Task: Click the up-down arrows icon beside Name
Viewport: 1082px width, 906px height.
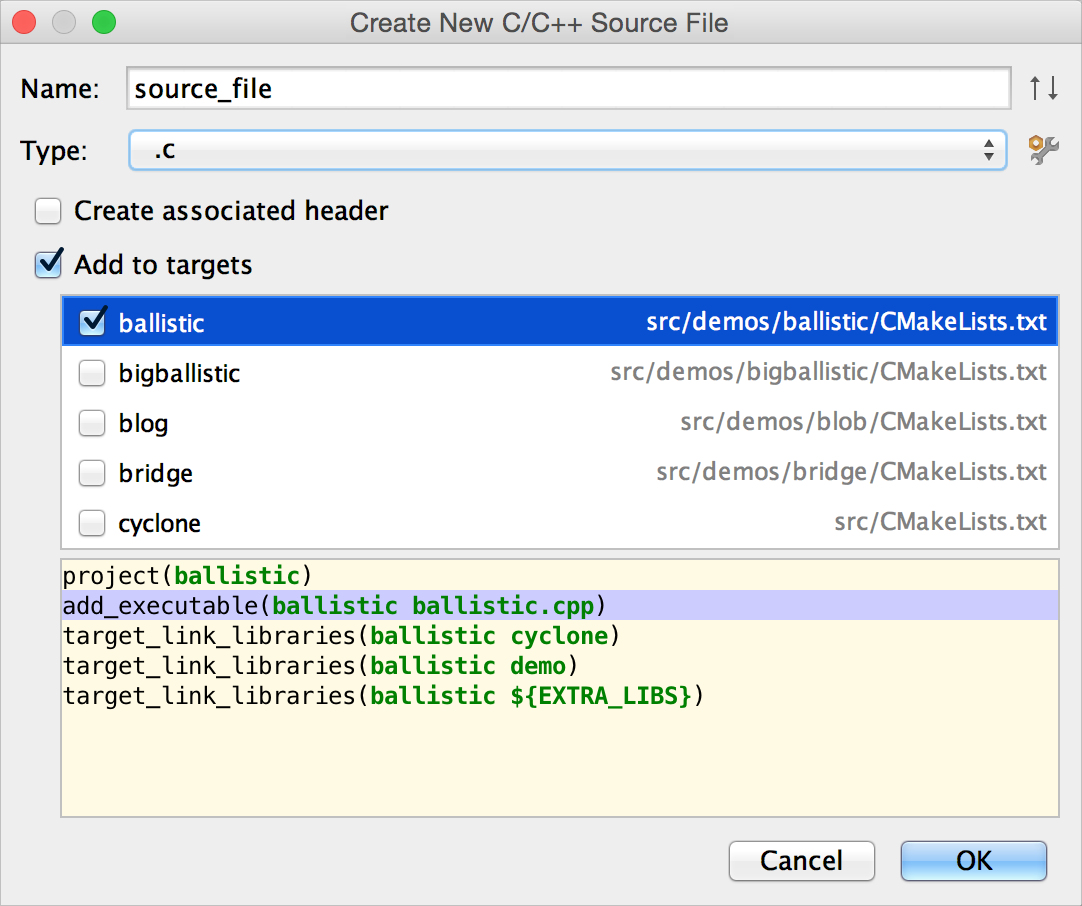Action: pos(1043,88)
